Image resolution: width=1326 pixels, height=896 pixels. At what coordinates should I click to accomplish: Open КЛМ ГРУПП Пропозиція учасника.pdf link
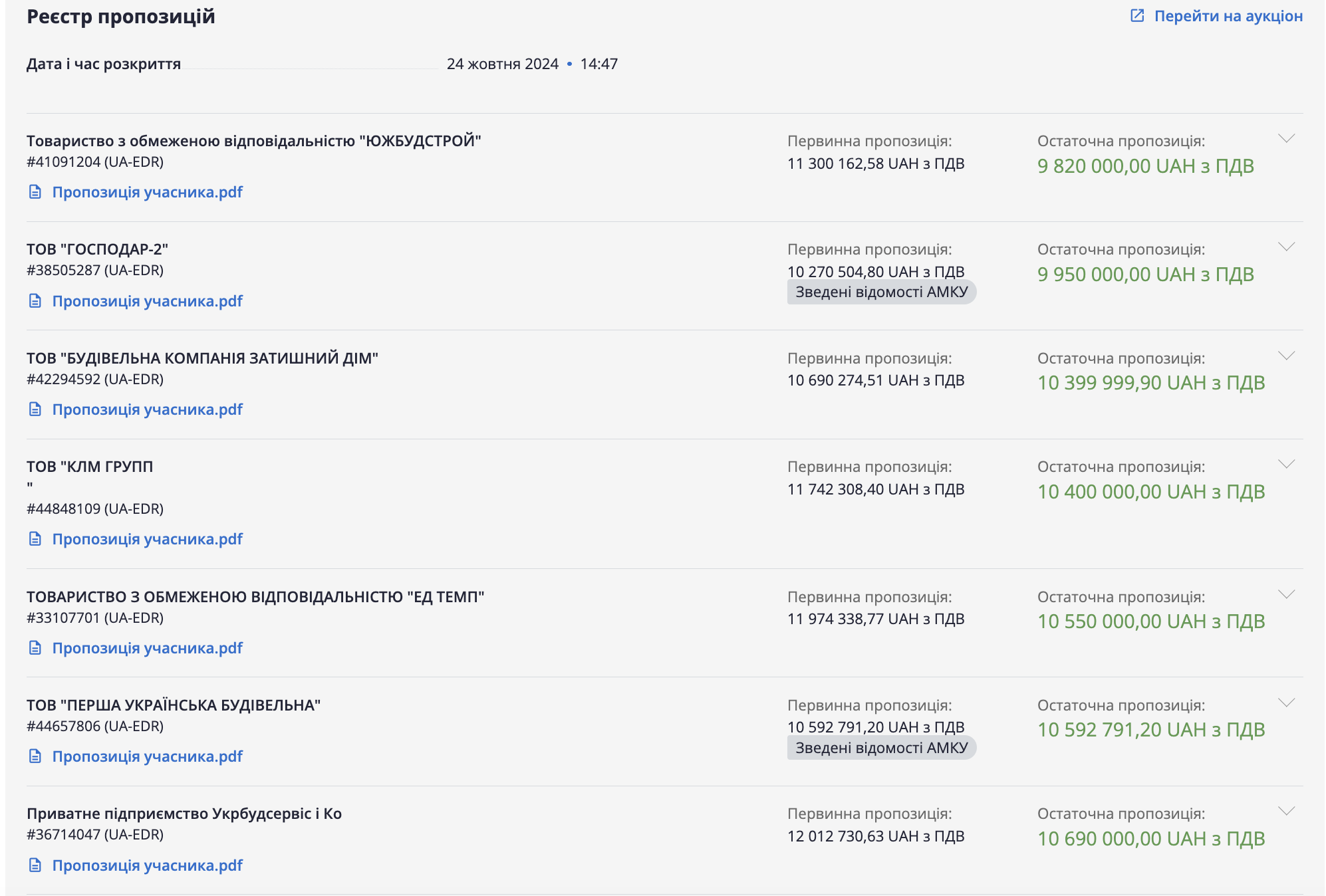coord(147,539)
